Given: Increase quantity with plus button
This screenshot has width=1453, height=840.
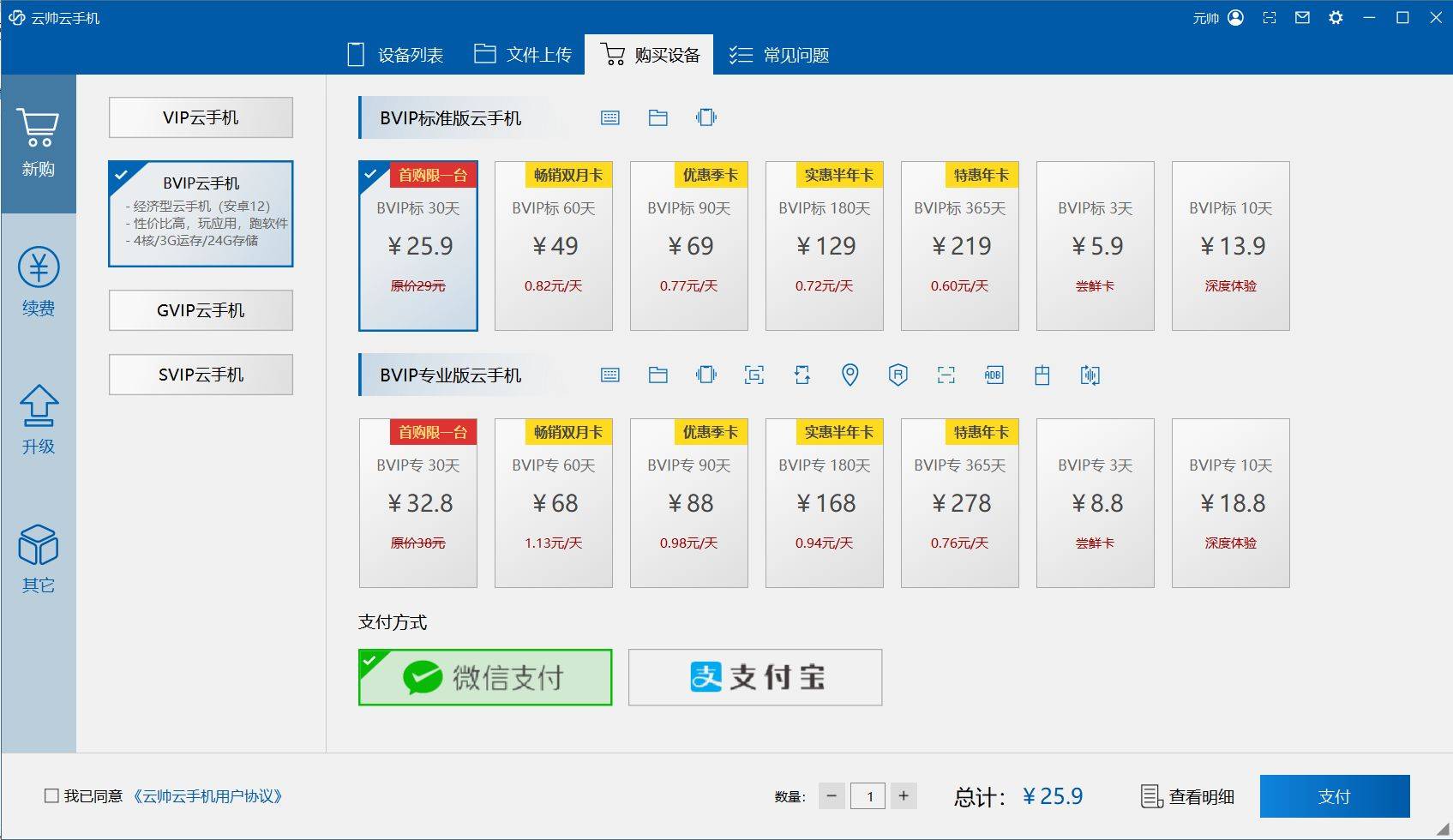Looking at the screenshot, I should click(x=904, y=795).
